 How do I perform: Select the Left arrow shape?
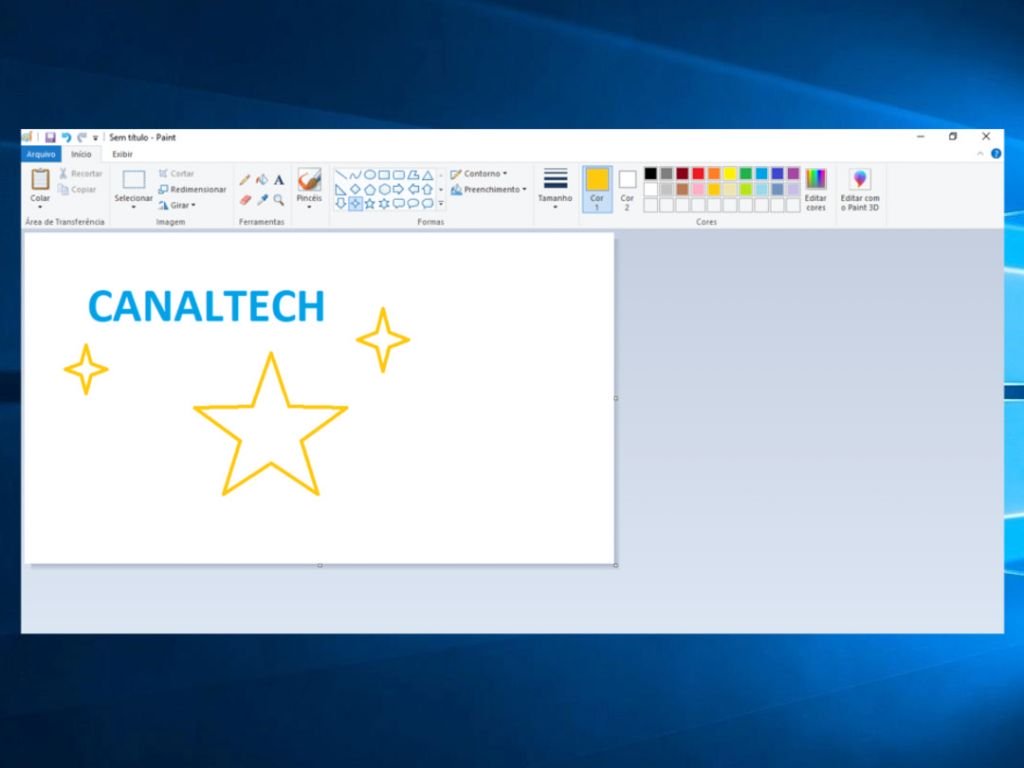[413, 189]
